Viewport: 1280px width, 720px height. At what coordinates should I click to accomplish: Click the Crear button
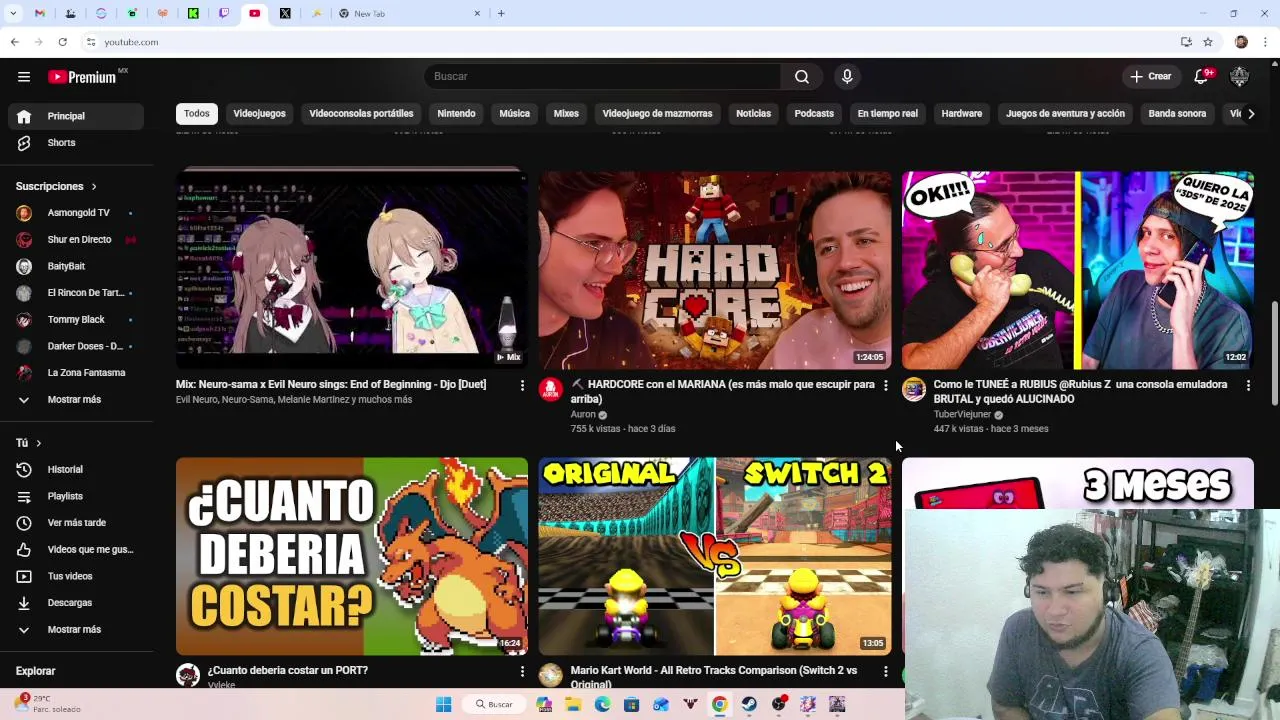[x=1150, y=77]
